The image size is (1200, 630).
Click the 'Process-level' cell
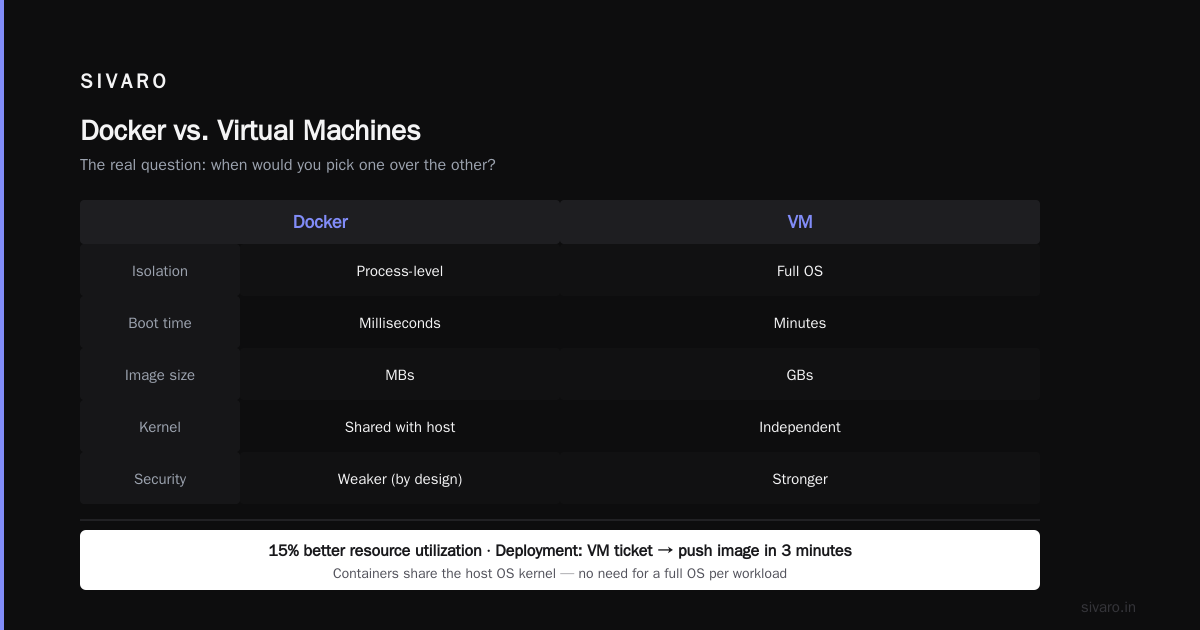click(400, 271)
